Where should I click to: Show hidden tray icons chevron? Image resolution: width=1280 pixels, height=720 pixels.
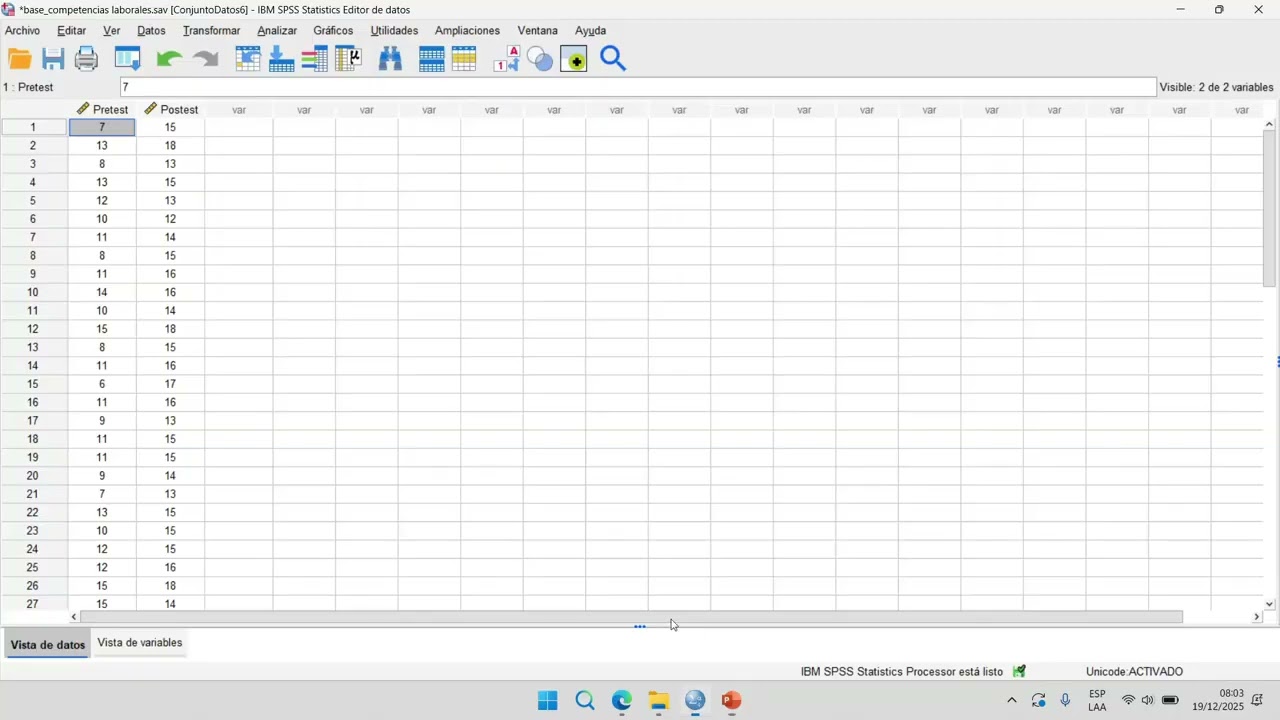click(x=1012, y=700)
